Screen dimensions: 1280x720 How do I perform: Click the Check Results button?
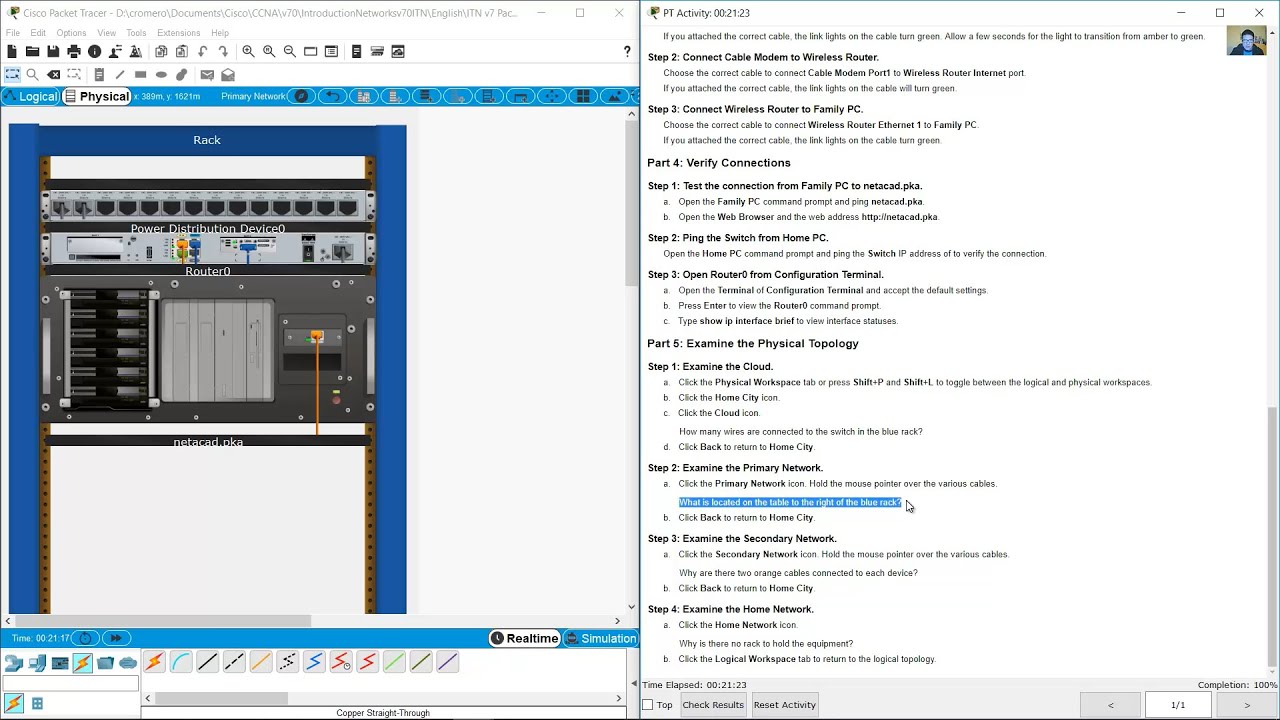713,705
